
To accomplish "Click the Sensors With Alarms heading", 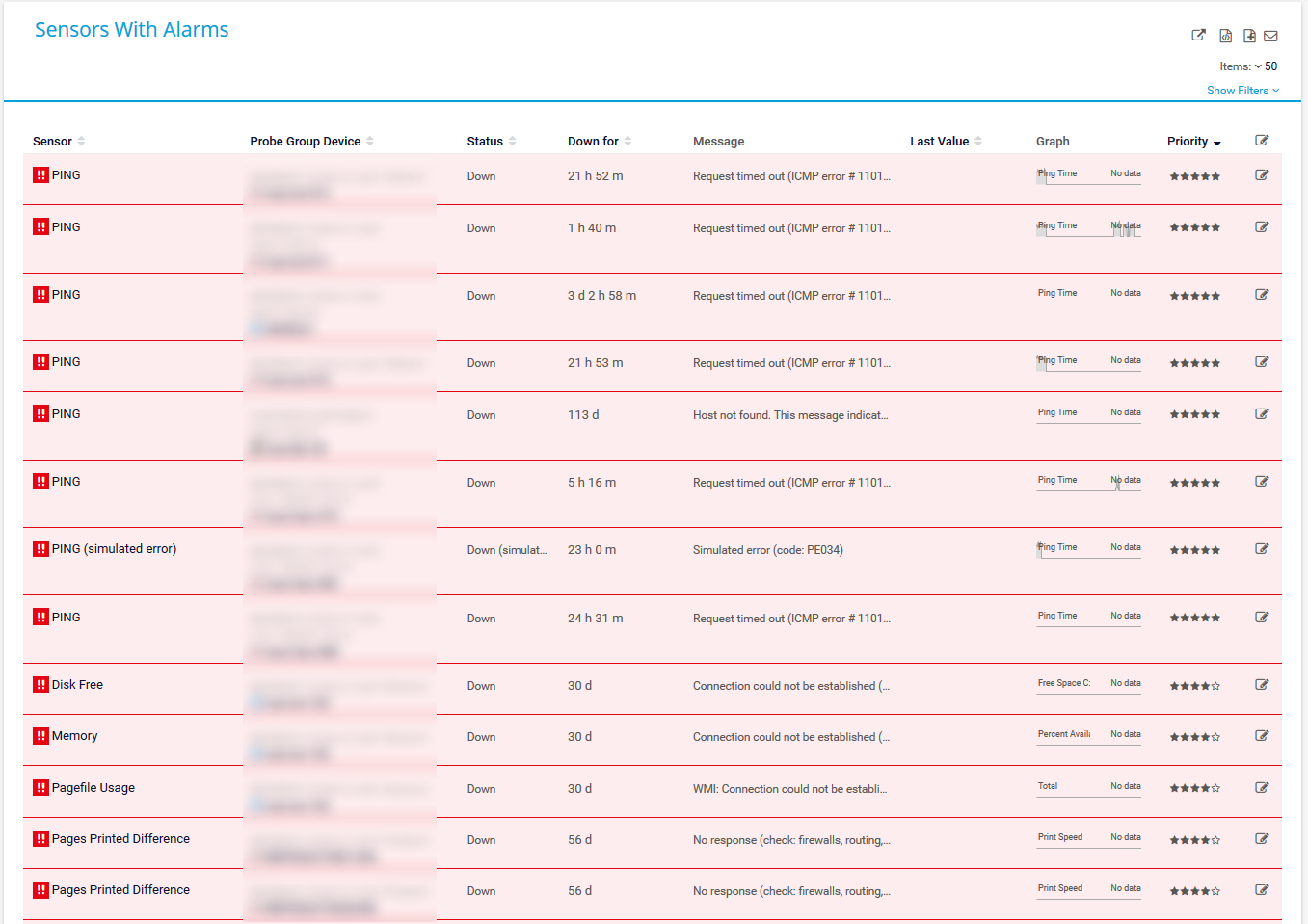I will (131, 29).
